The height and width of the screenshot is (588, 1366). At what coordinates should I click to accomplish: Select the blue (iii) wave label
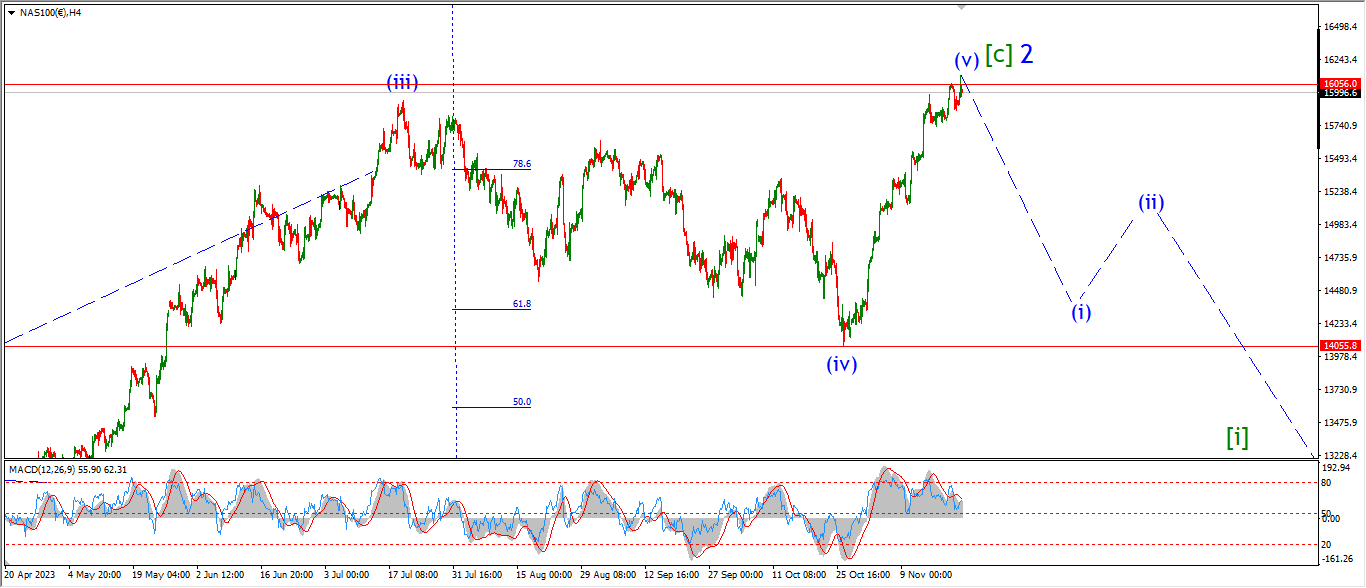coord(403,83)
